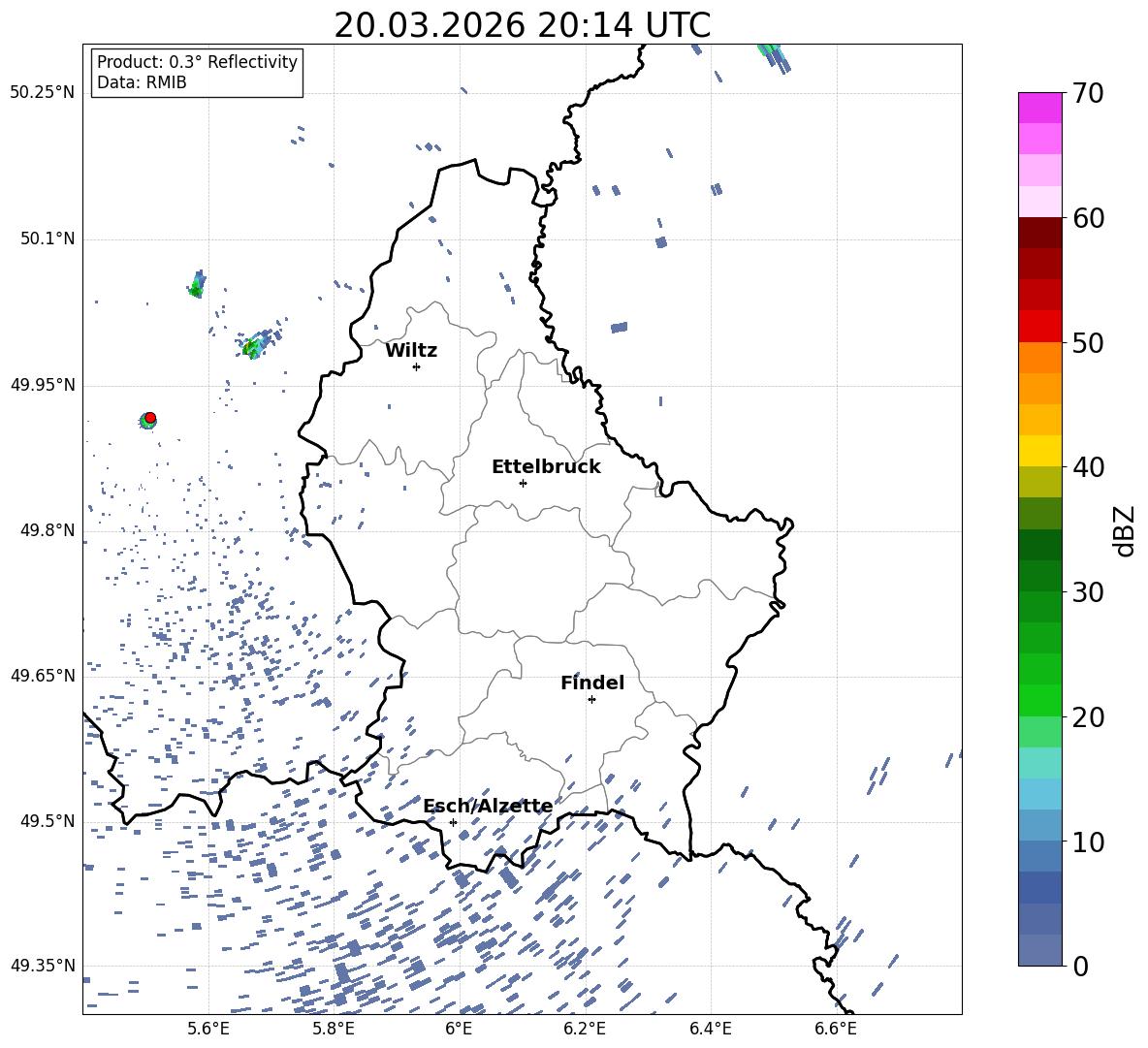Screen dimensions: 1148x1048
Task: Click the Wiltz station label
Action: [411, 351]
